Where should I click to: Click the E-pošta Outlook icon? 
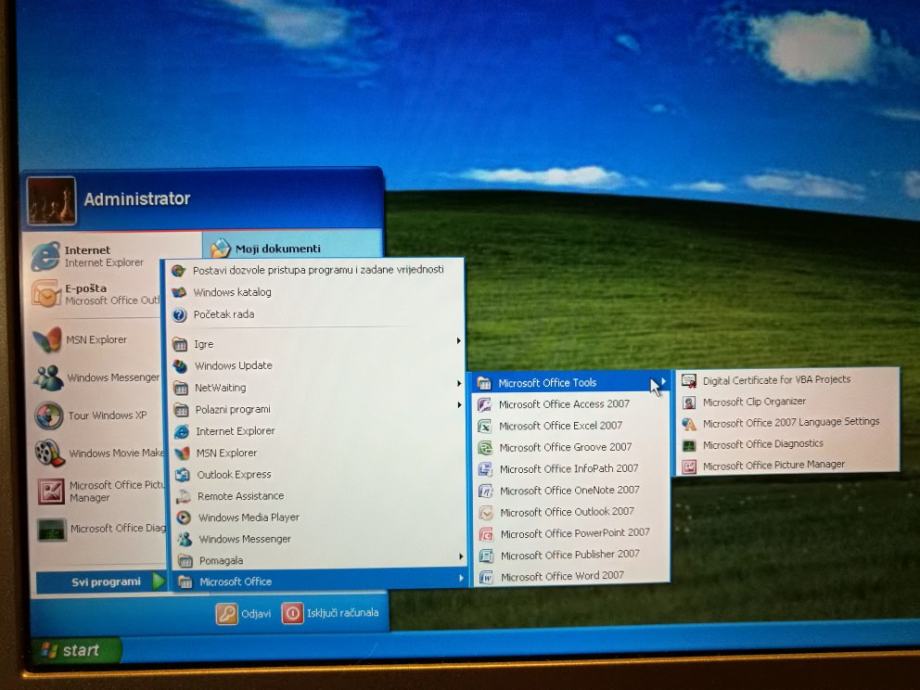point(46,293)
